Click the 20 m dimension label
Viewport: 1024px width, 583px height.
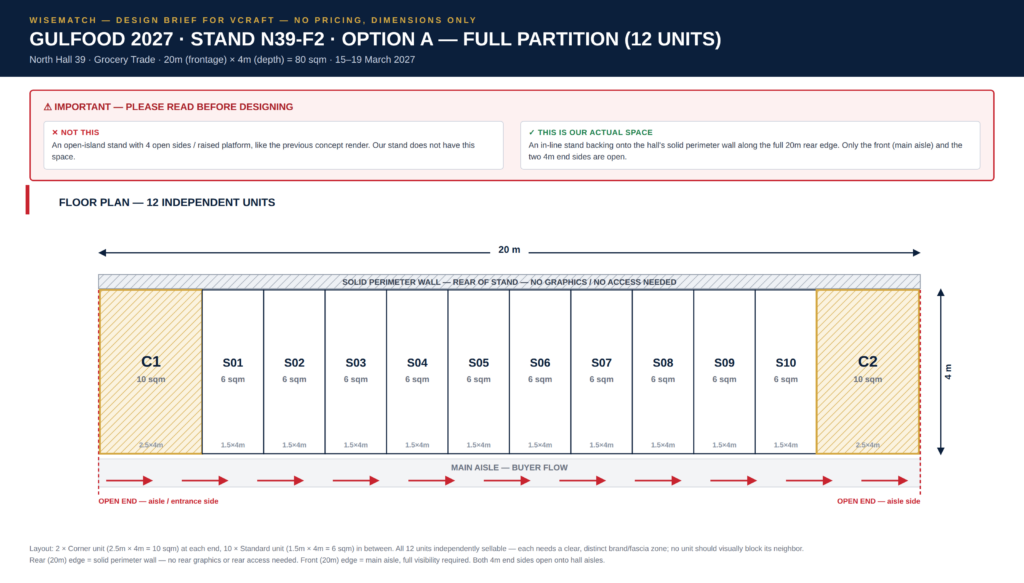pyautogui.click(x=509, y=250)
